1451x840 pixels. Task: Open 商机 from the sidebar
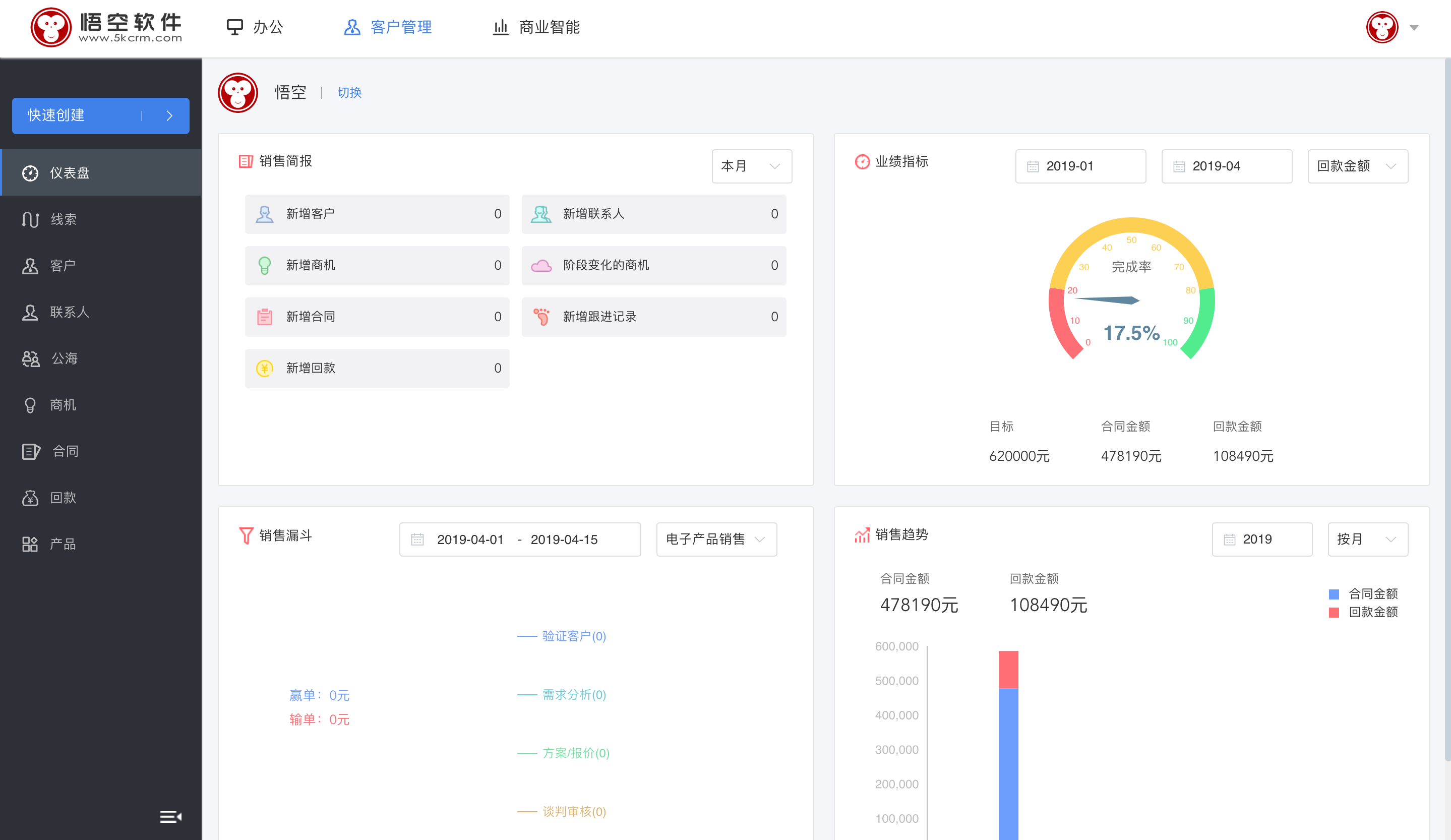(x=101, y=405)
